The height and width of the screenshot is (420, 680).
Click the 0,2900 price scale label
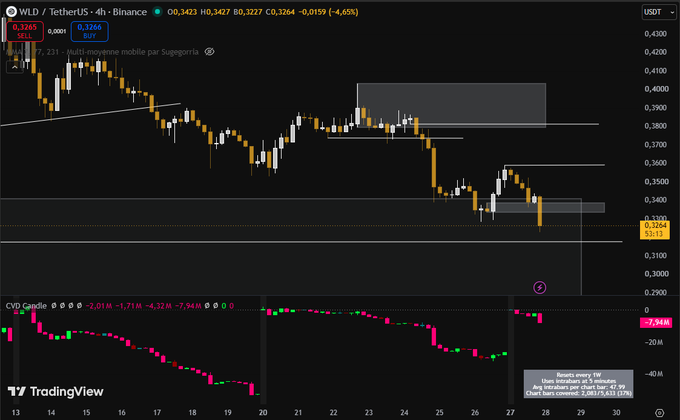pyautogui.click(x=655, y=292)
